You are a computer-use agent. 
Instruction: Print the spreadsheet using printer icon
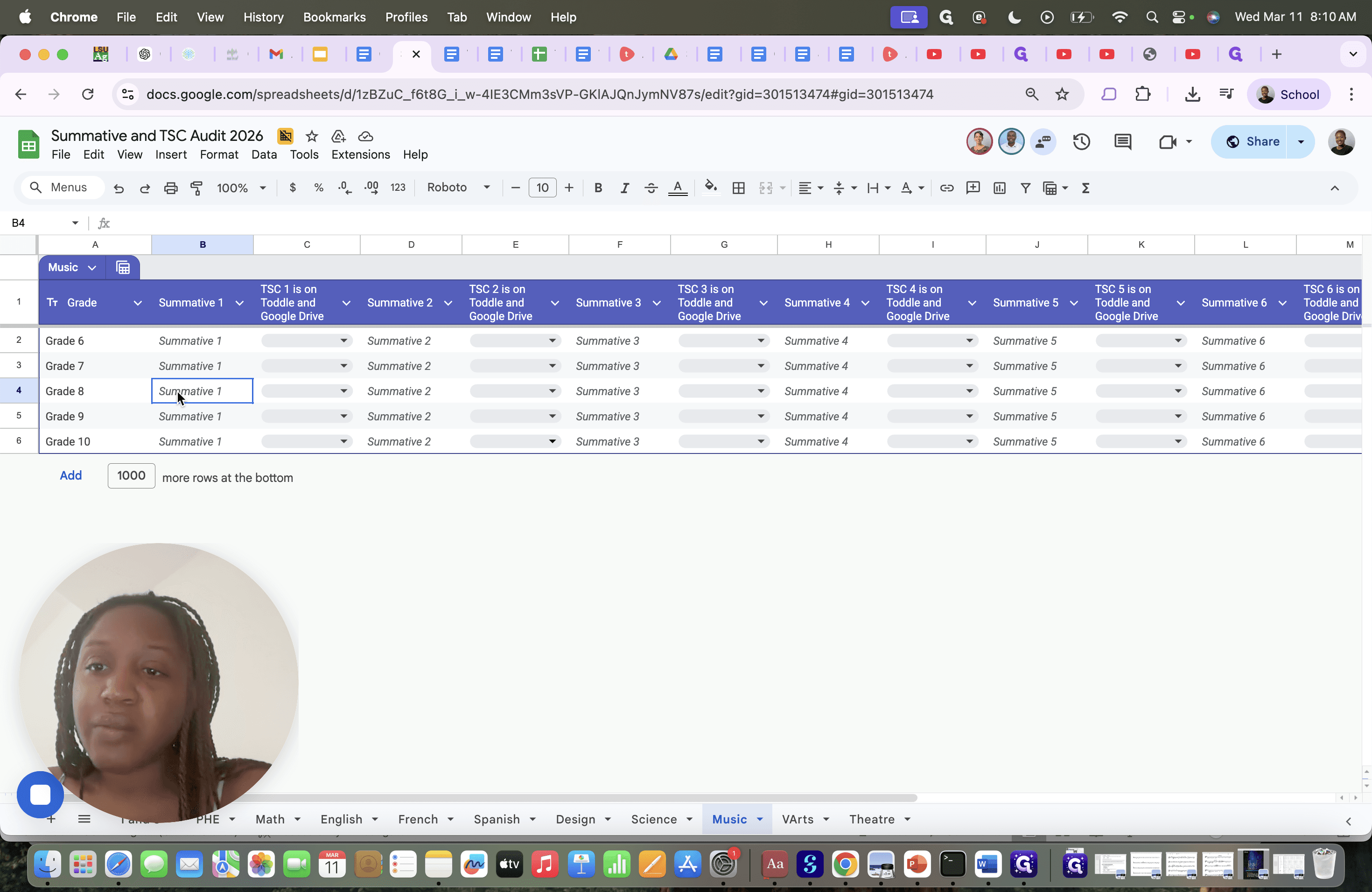pos(171,188)
